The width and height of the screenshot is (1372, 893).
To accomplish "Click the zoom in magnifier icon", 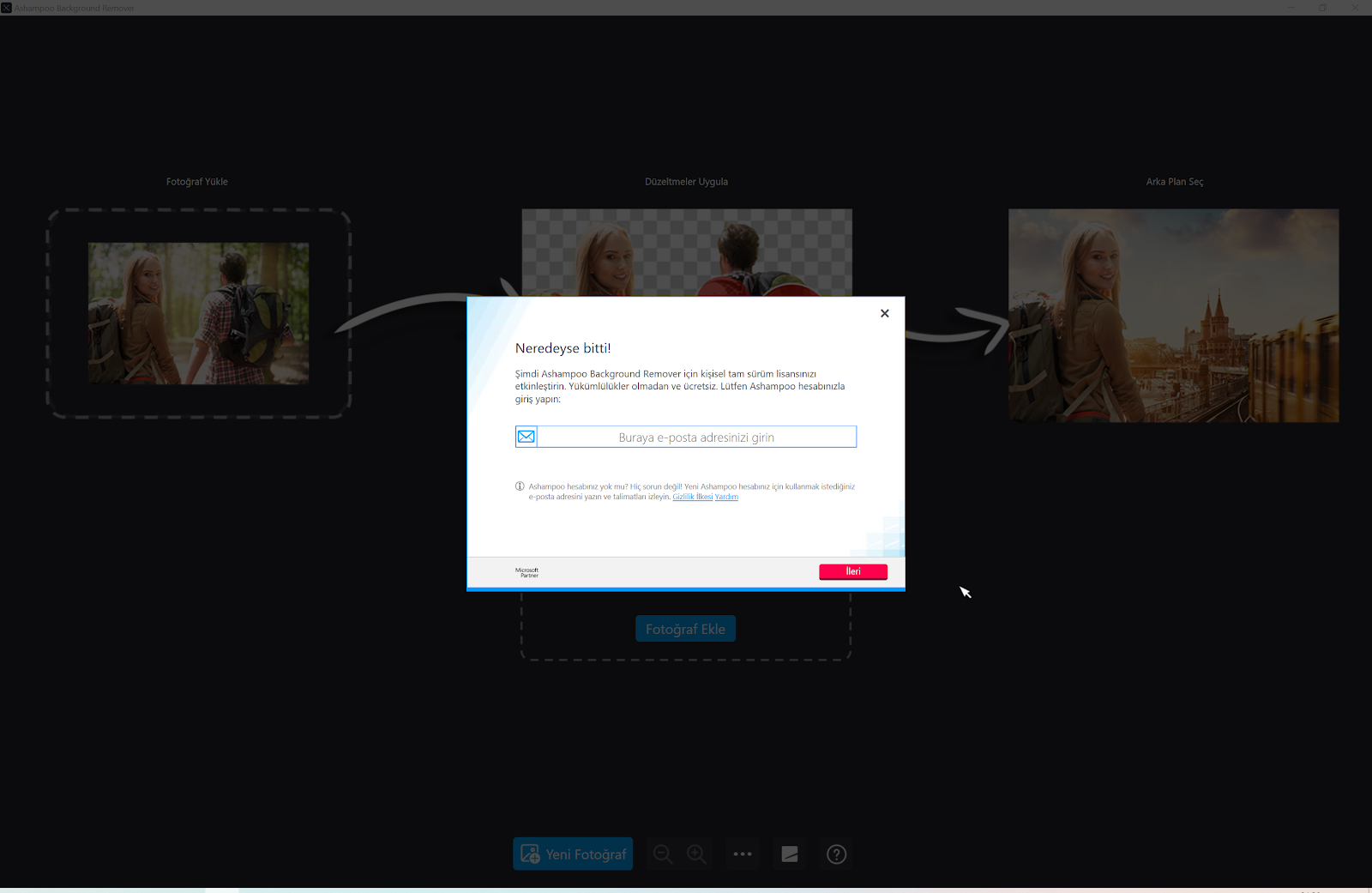I will [697, 854].
